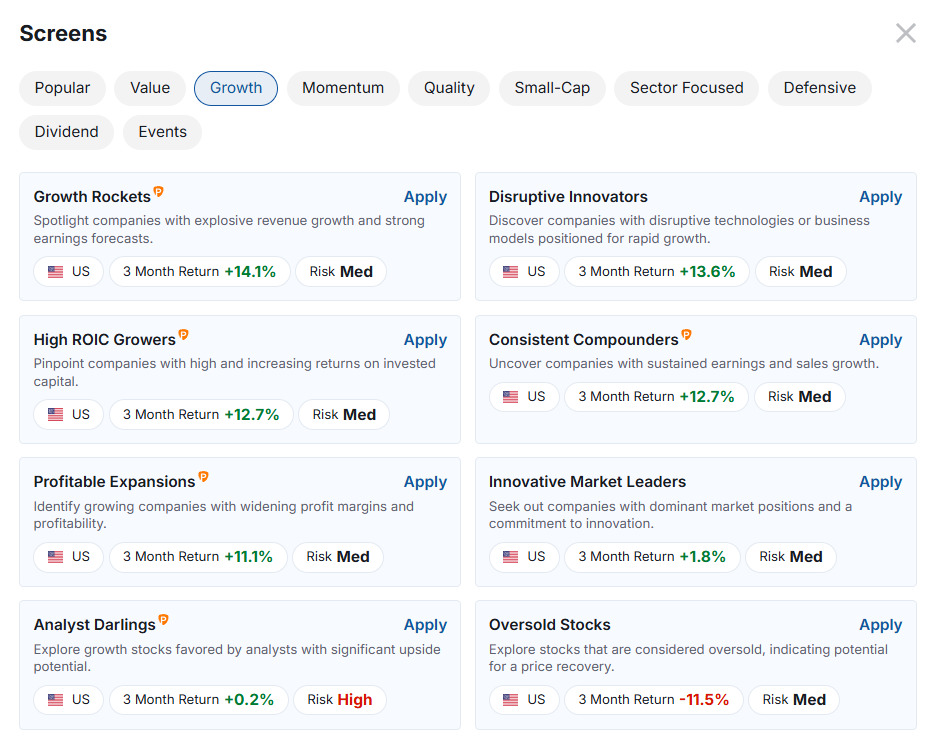This screenshot has height=748, width=932.
Task: Click the premium badge on Profitable Expansions
Action: (204, 476)
